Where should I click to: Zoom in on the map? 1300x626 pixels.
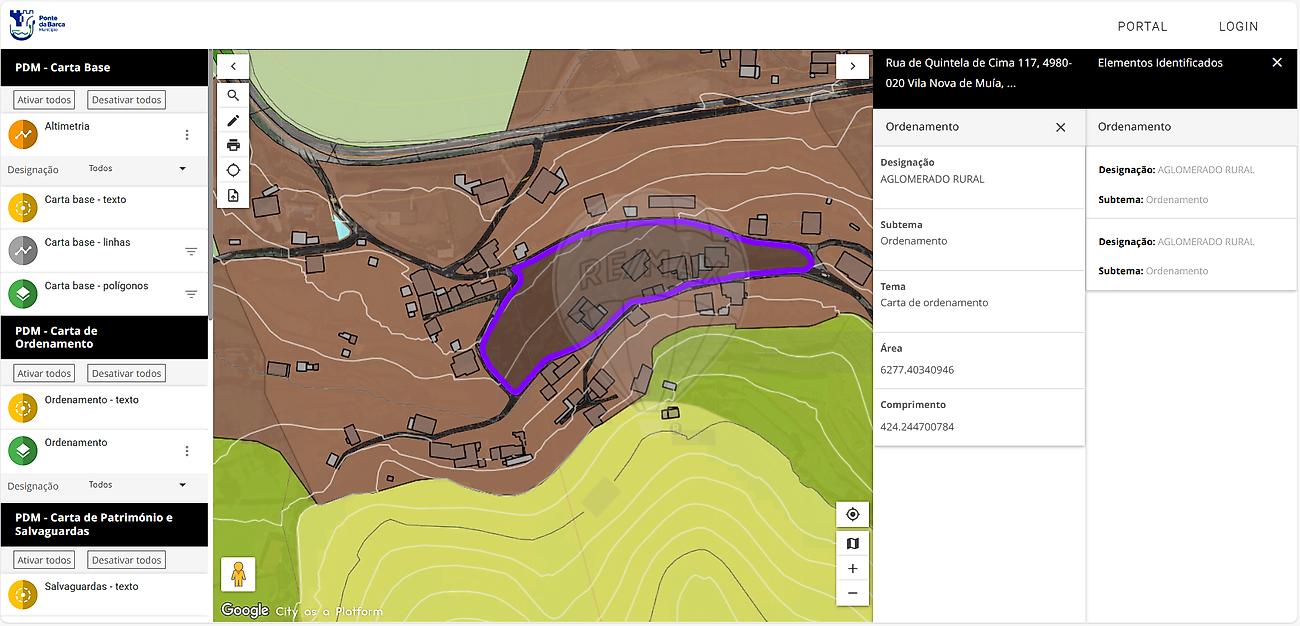click(852, 568)
